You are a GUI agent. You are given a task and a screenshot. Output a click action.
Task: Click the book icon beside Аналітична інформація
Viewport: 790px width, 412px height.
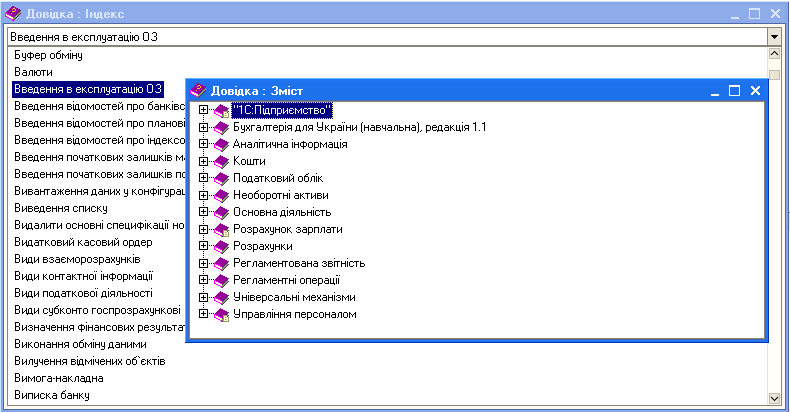tap(222, 145)
